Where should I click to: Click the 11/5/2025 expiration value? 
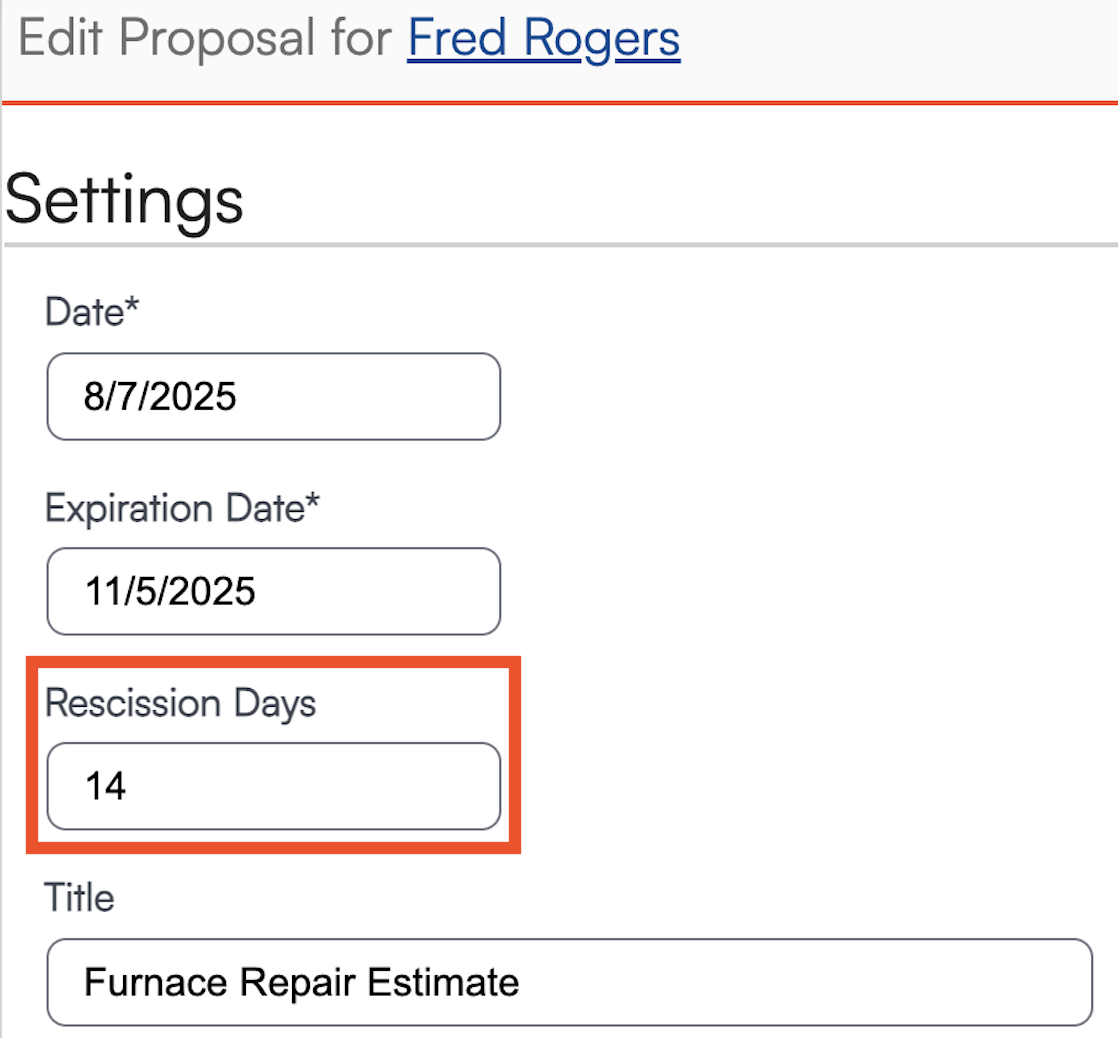coord(170,592)
